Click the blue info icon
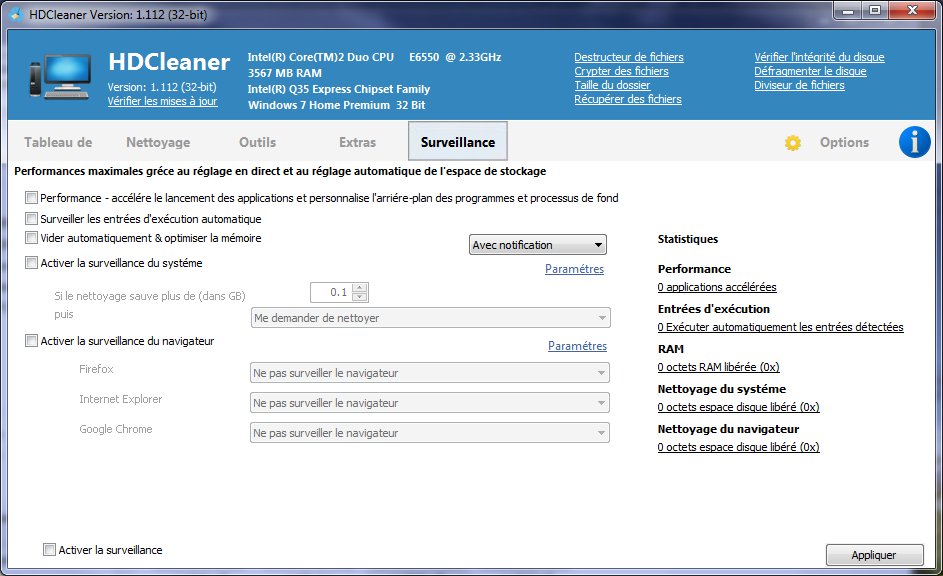The width and height of the screenshot is (943, 576). point(914,142)
